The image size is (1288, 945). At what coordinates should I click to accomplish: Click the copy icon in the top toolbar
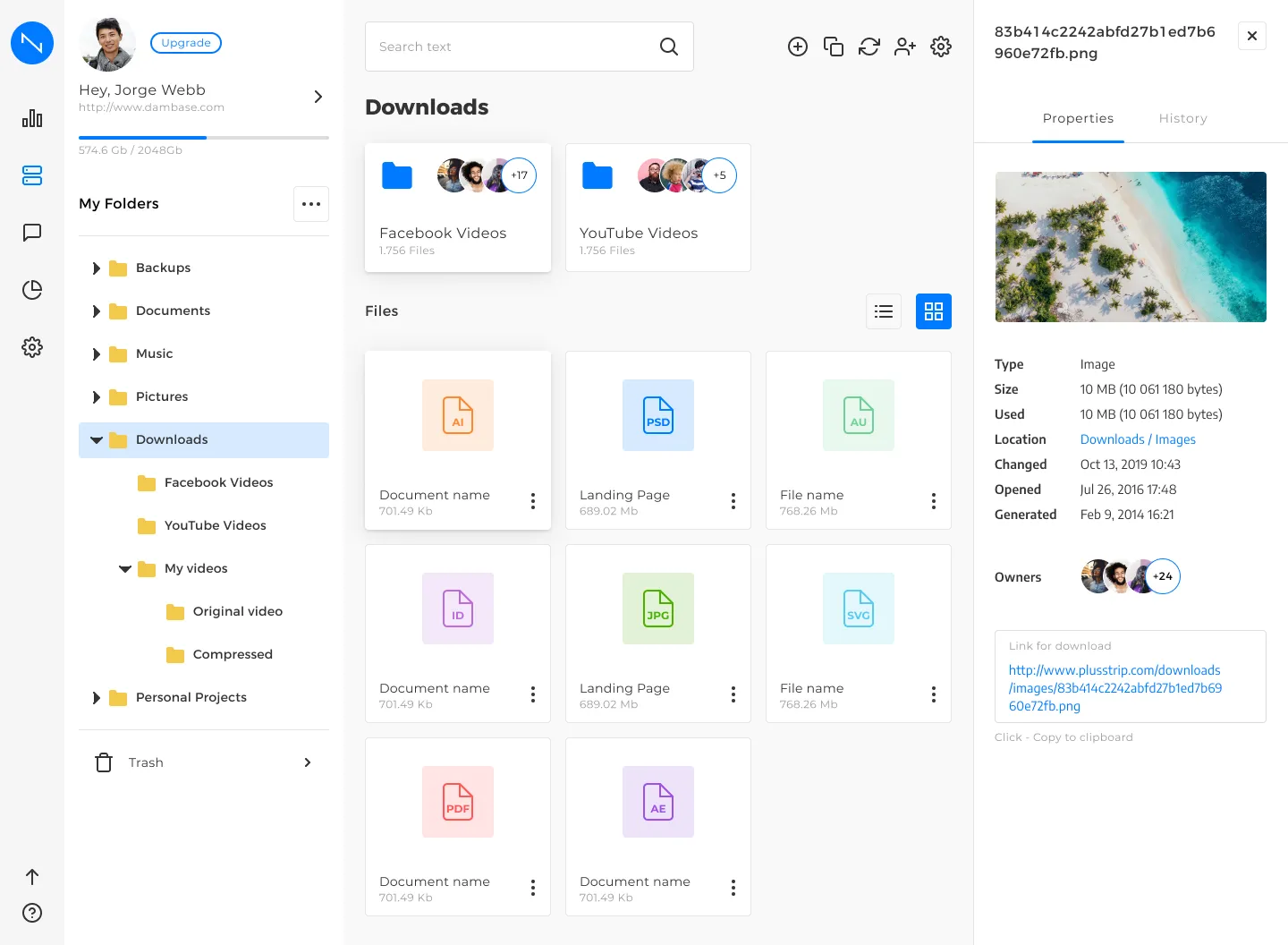[833, 47]
